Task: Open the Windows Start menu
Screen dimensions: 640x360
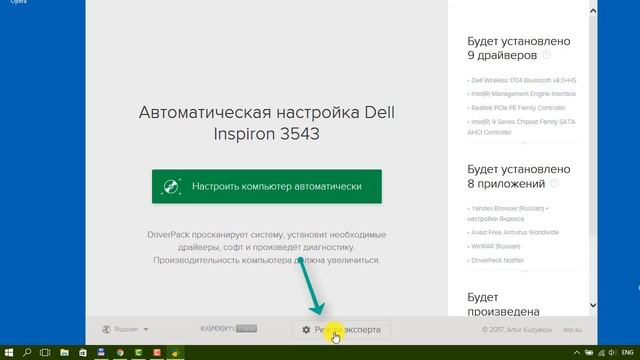Action: (9, 352)
